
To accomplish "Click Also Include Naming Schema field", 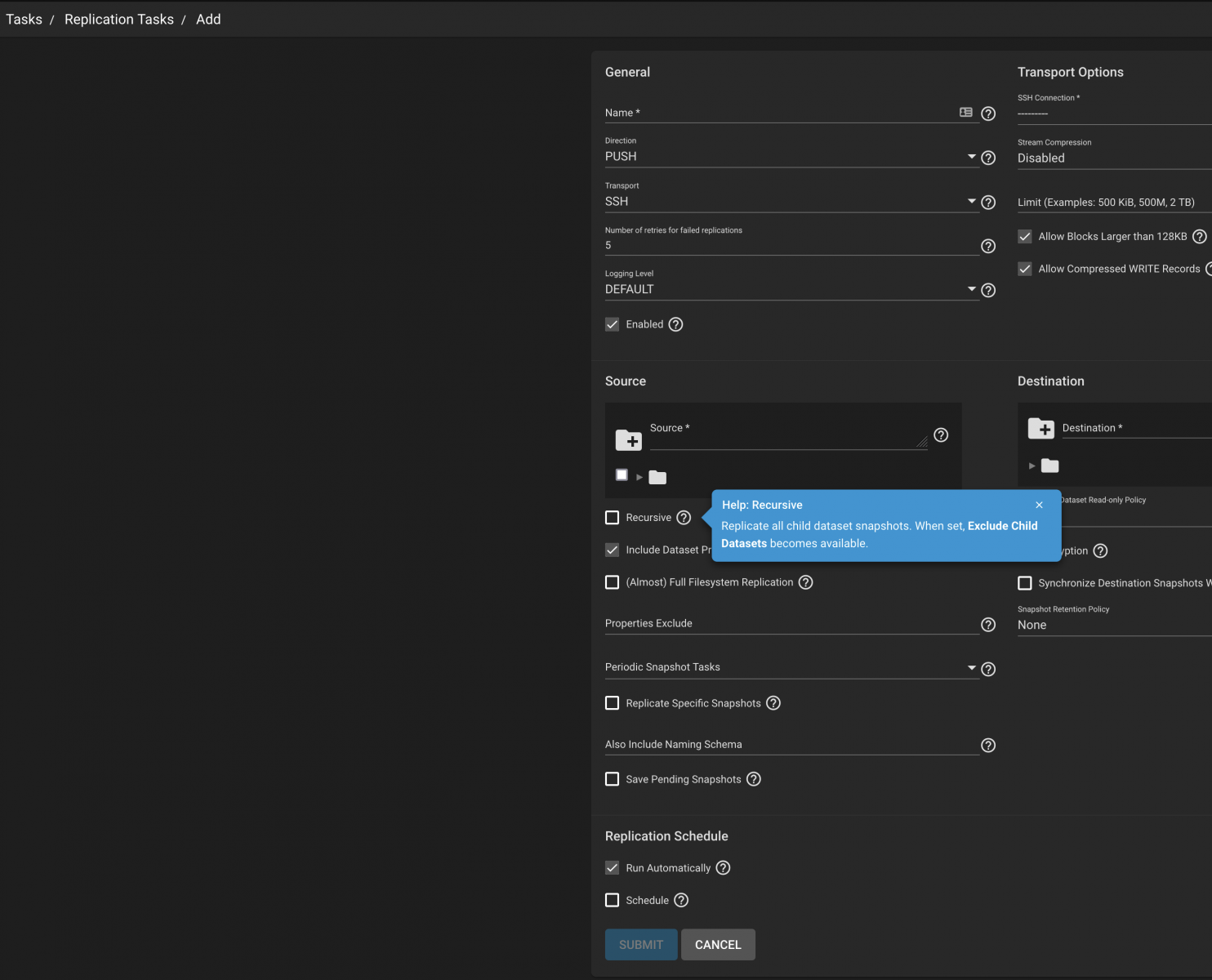I will [791, 745].
